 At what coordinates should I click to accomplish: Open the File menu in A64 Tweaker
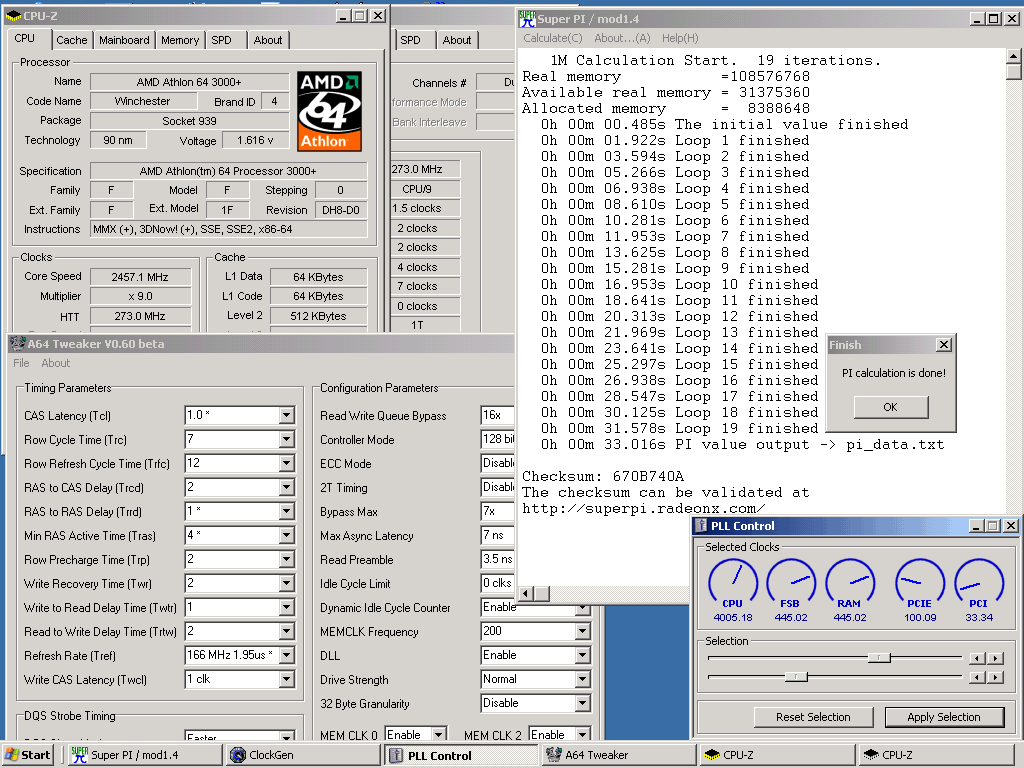pyautogui.click(x=21, y=363)
